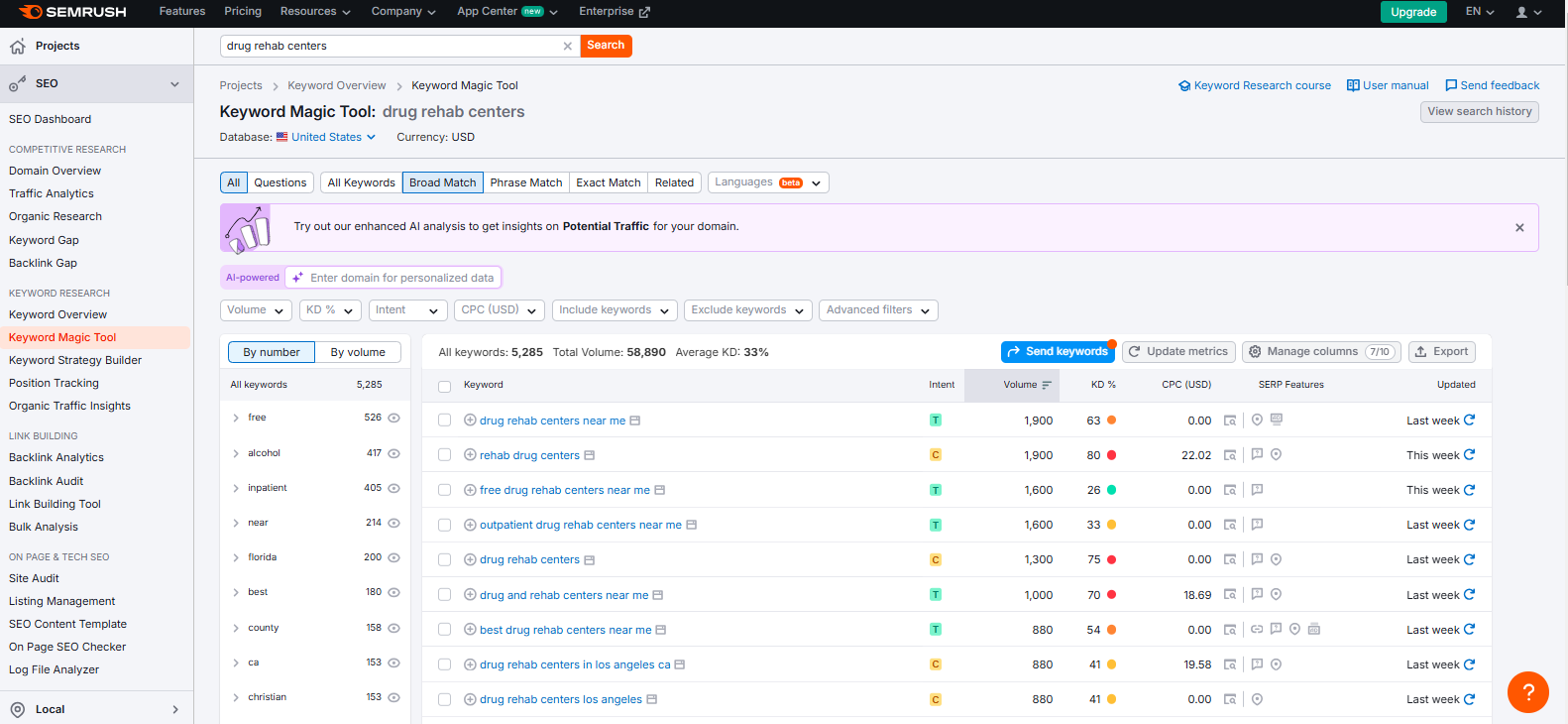Select the Broad Match tab
This screenshot has width=1568, height=724.
pyautogui.click(x=442, y=182)
